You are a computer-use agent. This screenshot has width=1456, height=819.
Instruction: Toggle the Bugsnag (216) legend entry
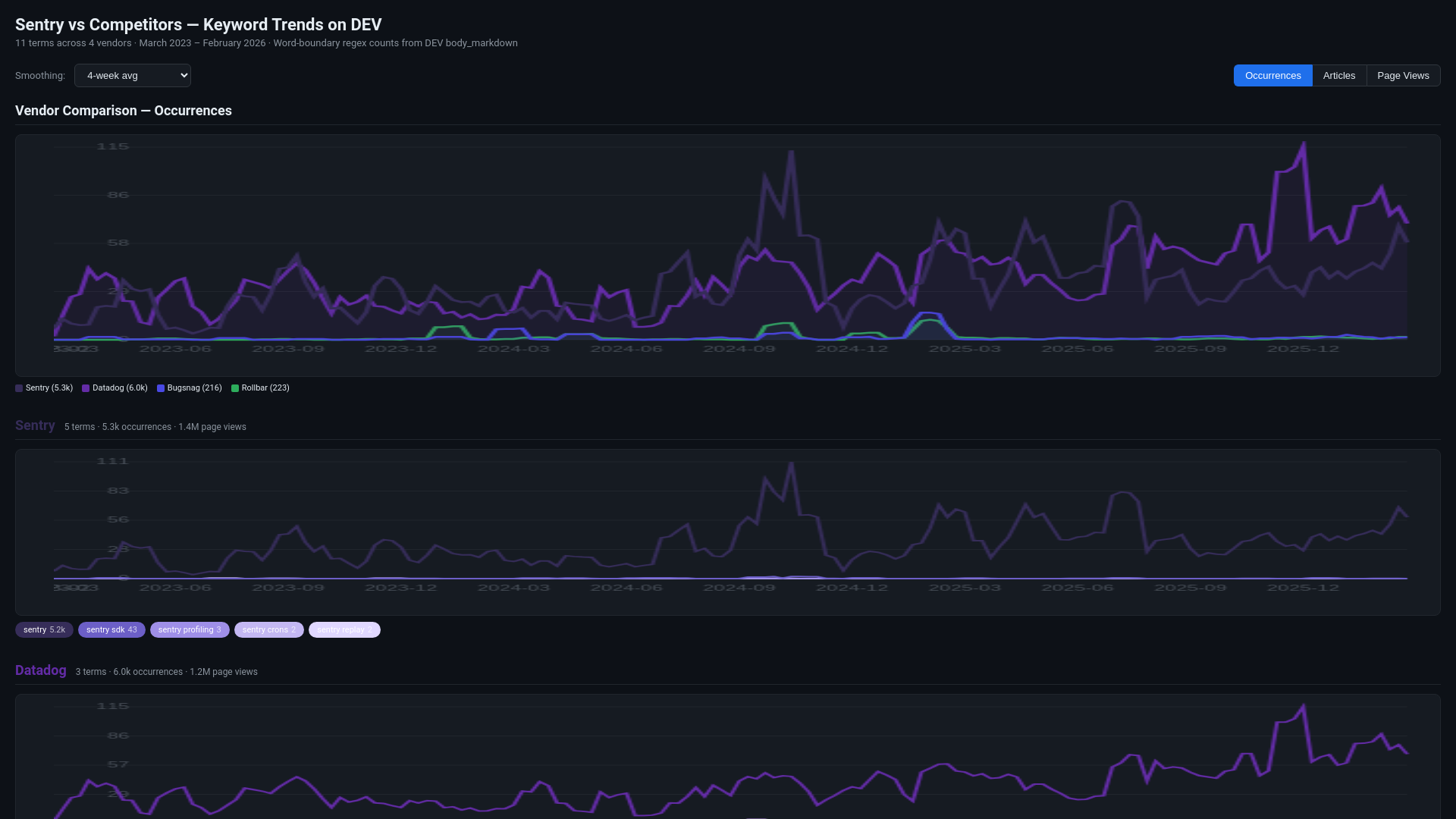[x=190, y=388]
